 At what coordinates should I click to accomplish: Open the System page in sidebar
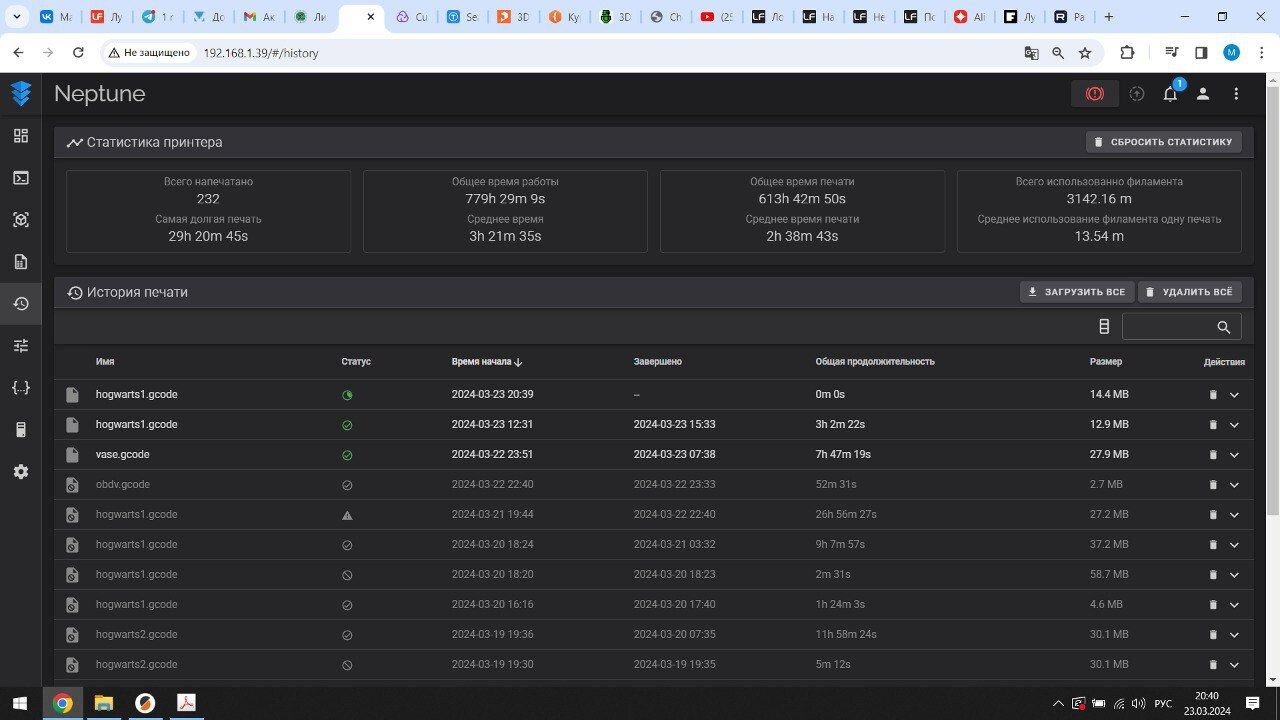[21, 430]
